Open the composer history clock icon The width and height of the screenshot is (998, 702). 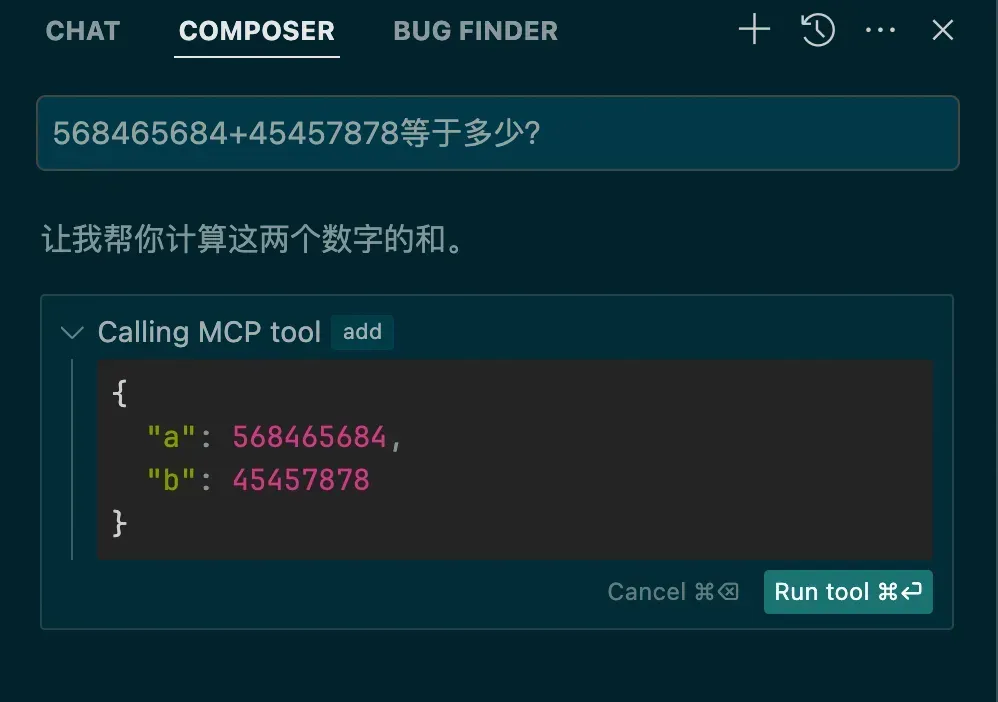(818, 30)
